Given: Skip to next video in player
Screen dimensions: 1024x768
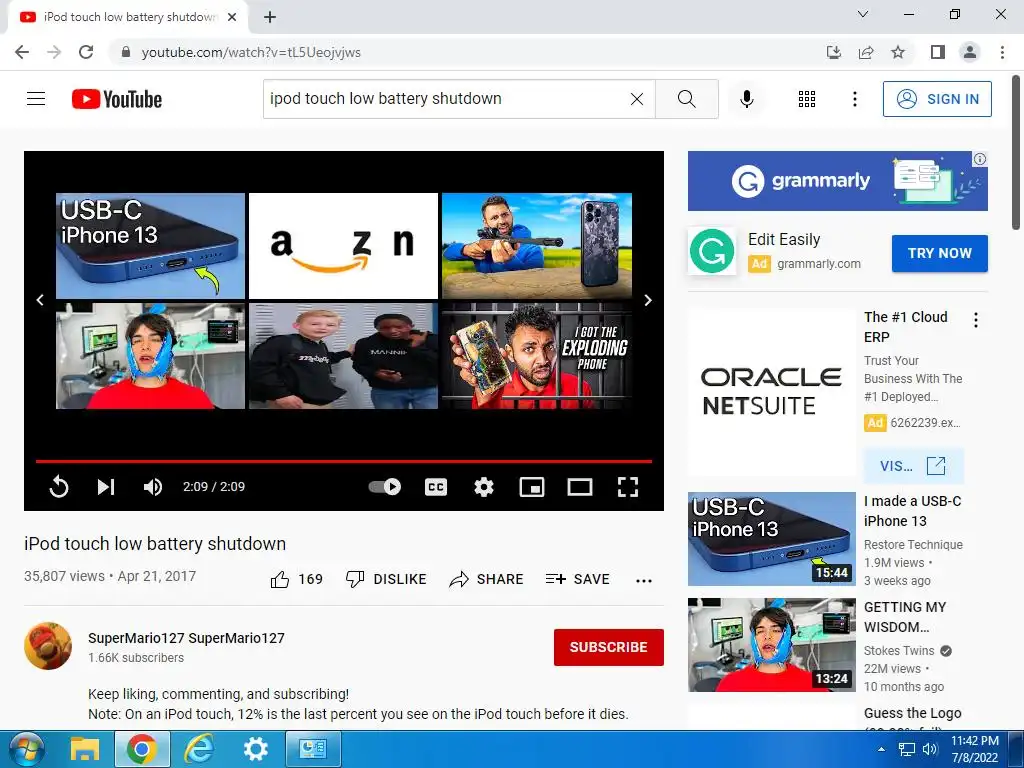Looking at the screenshot, I should click(x=106, y=487).
